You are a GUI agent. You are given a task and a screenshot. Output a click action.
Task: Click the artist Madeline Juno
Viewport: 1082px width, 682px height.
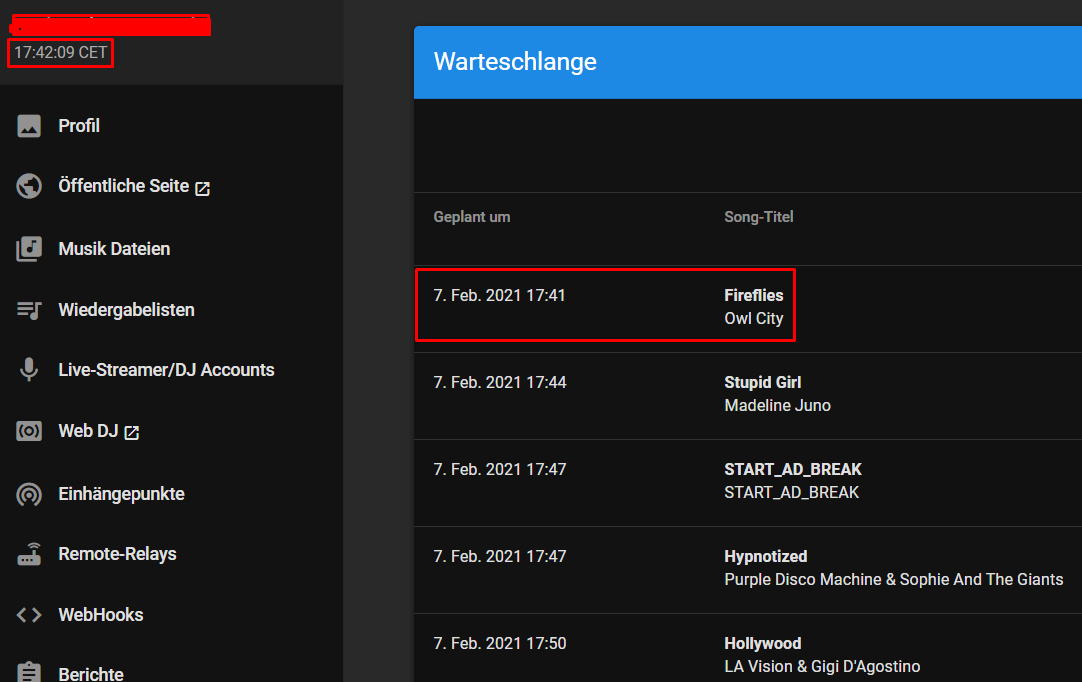click(x=778, y=405)
